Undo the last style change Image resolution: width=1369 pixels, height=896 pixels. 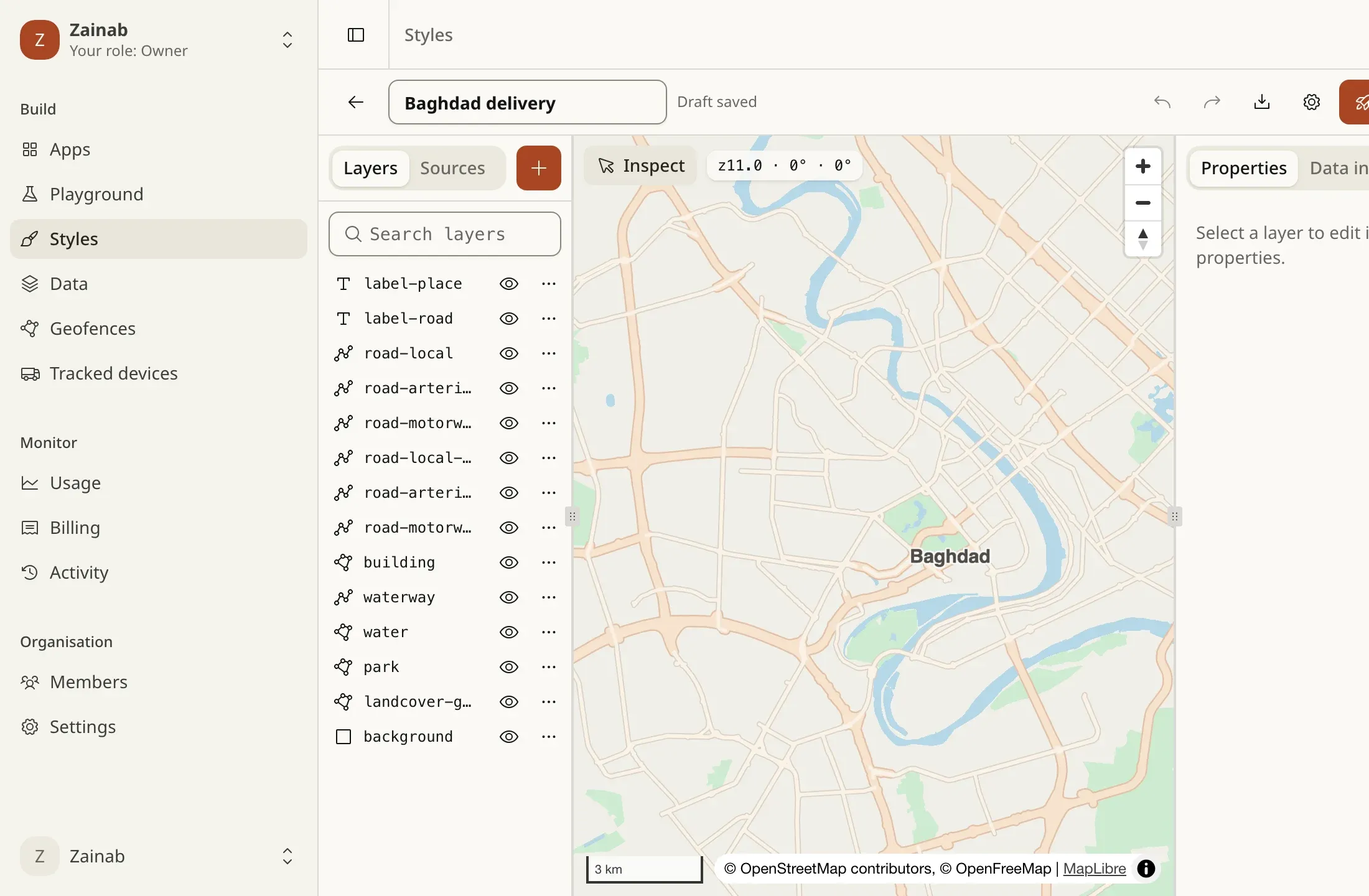tap(1162, 102)
